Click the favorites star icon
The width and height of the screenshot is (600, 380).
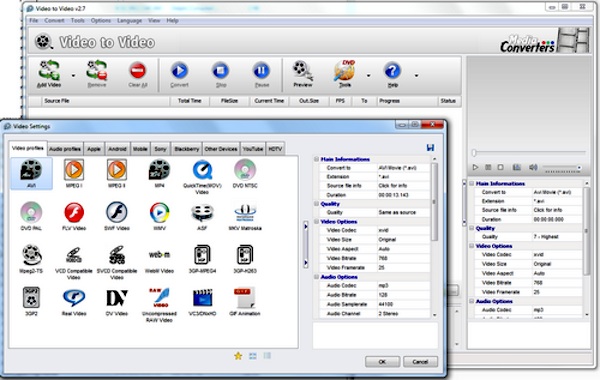click(x=238, y=356)
